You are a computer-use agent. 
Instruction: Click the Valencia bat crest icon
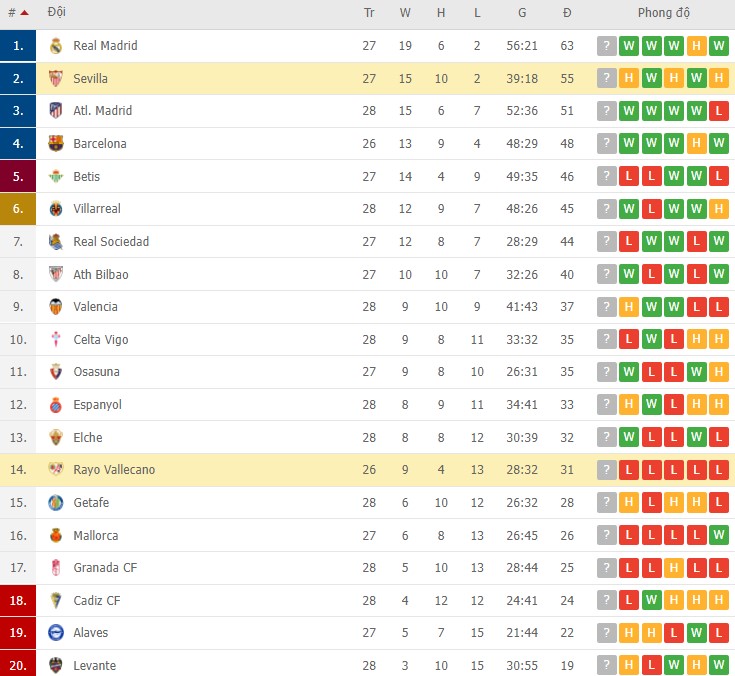56,307
